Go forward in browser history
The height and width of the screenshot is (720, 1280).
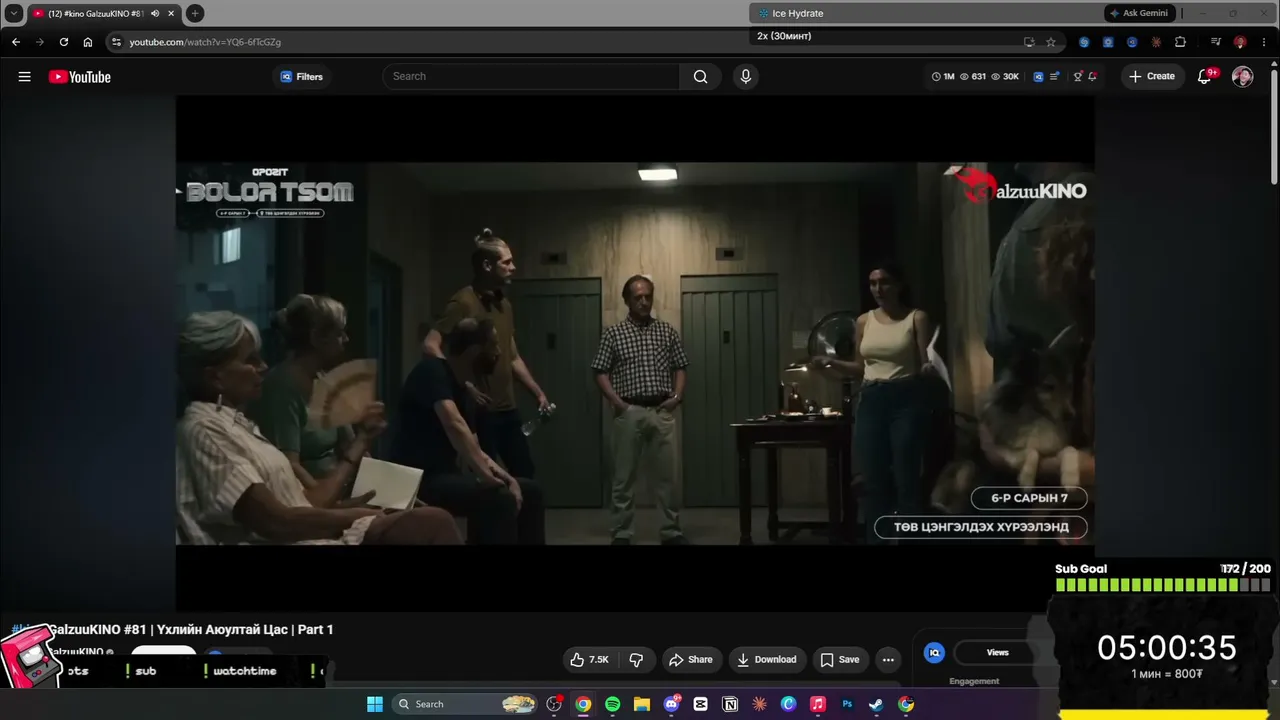[x=40, y=42]
